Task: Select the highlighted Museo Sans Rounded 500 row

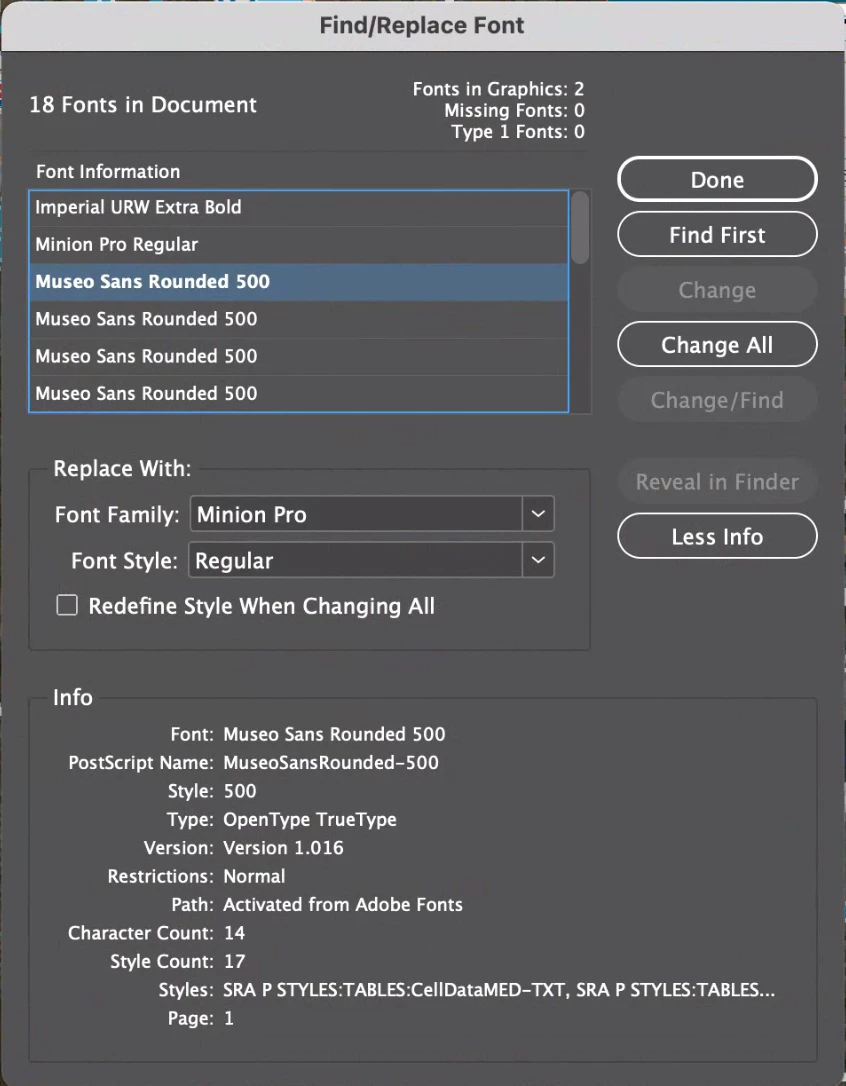Action: click(x=299, y=282)
